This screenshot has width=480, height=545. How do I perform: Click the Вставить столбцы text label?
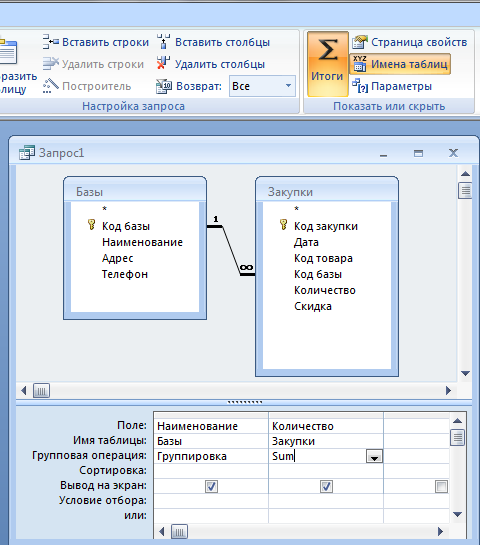pyautogui.click(x=222, y=42)
